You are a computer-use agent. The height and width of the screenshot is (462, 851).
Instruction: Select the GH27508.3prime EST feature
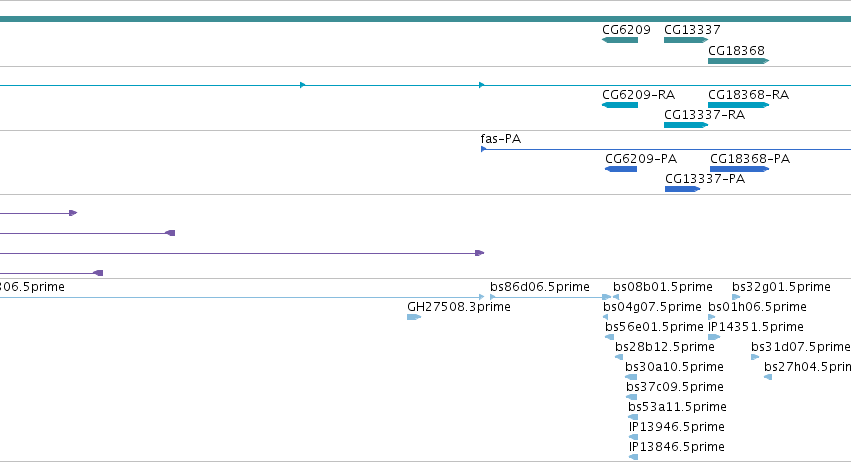click(414, 317)
